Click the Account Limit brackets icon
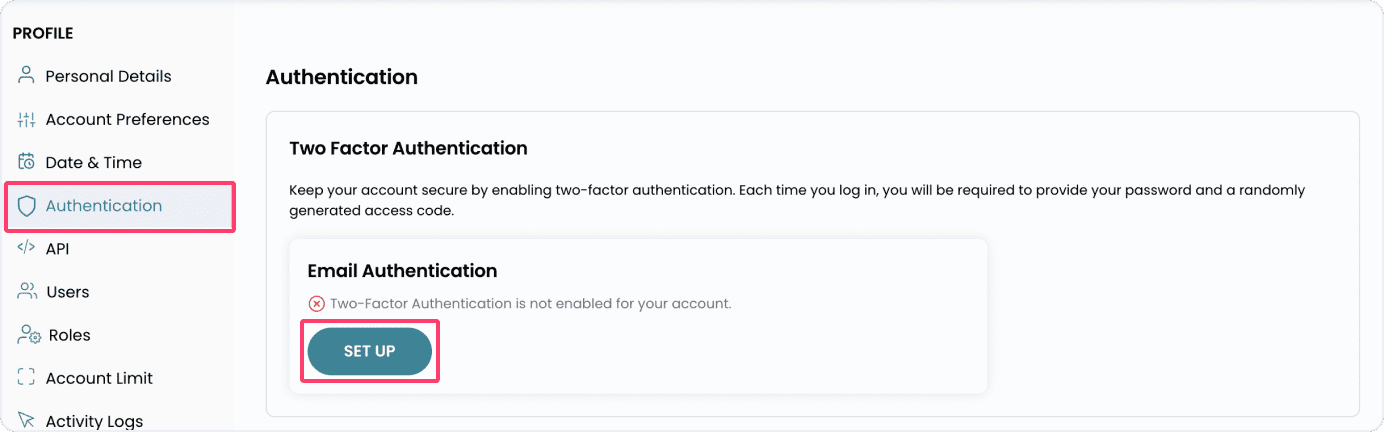The width and height of the screenshot is (1384, 432). (27, 378)
